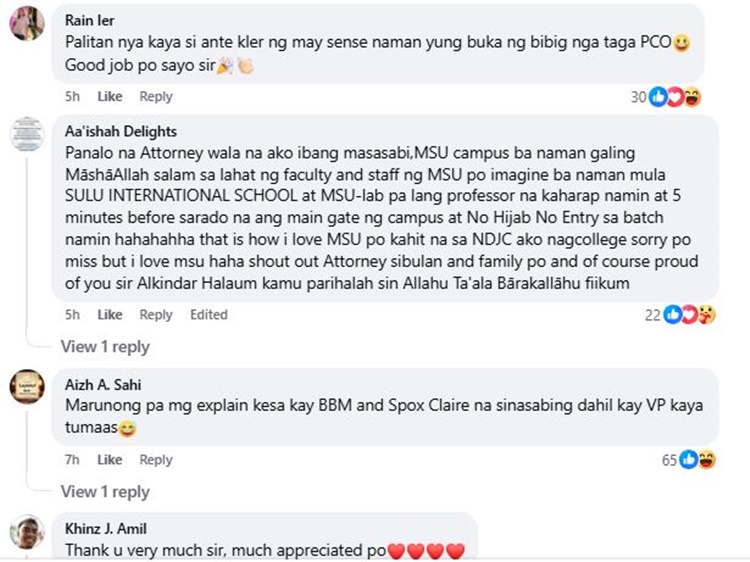The height and width of the screenshot is (562, 750).
Task: Reply to Aizh A. Sahi's comment
Action: point(155,460)
